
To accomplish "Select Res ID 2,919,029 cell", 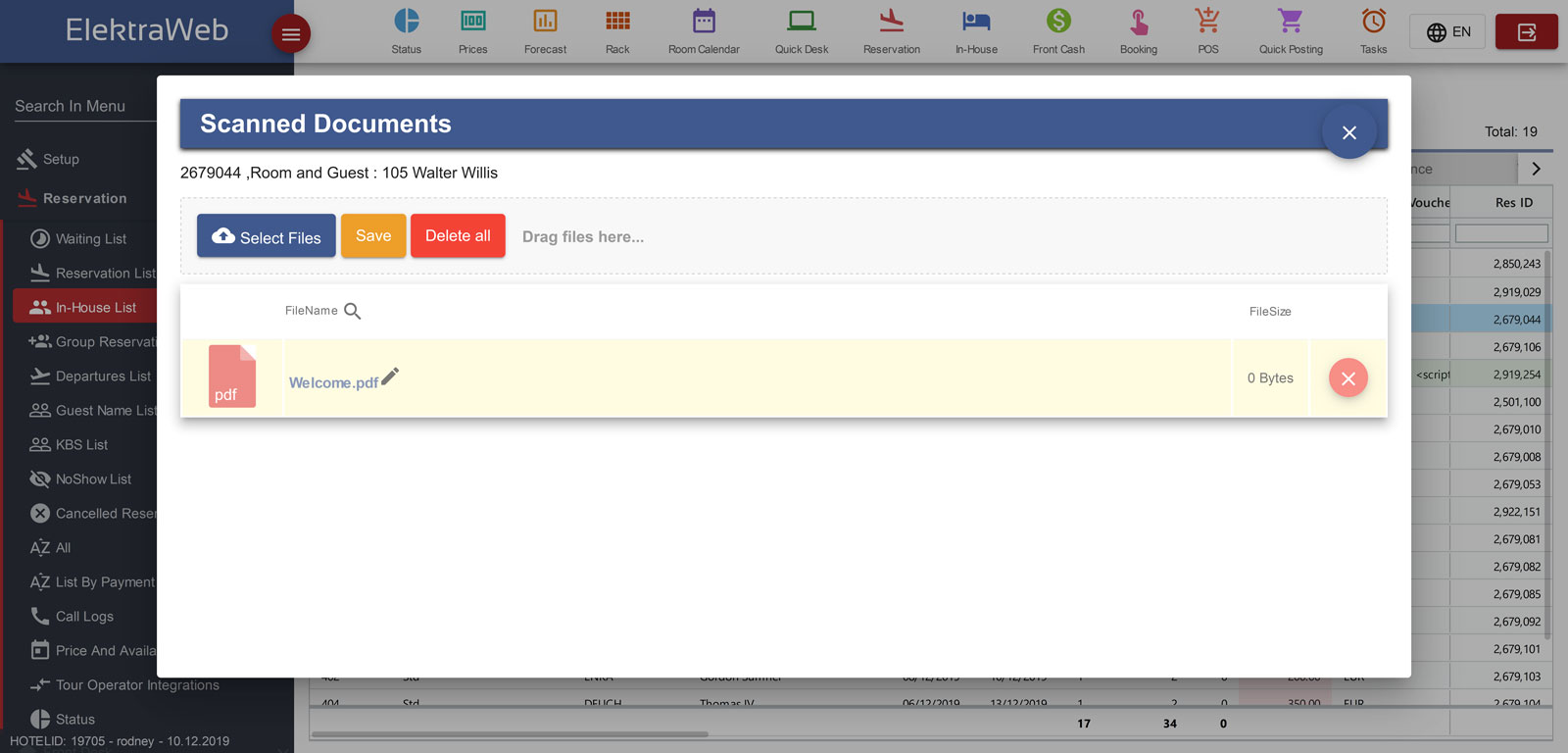I will pos(1500,291).
